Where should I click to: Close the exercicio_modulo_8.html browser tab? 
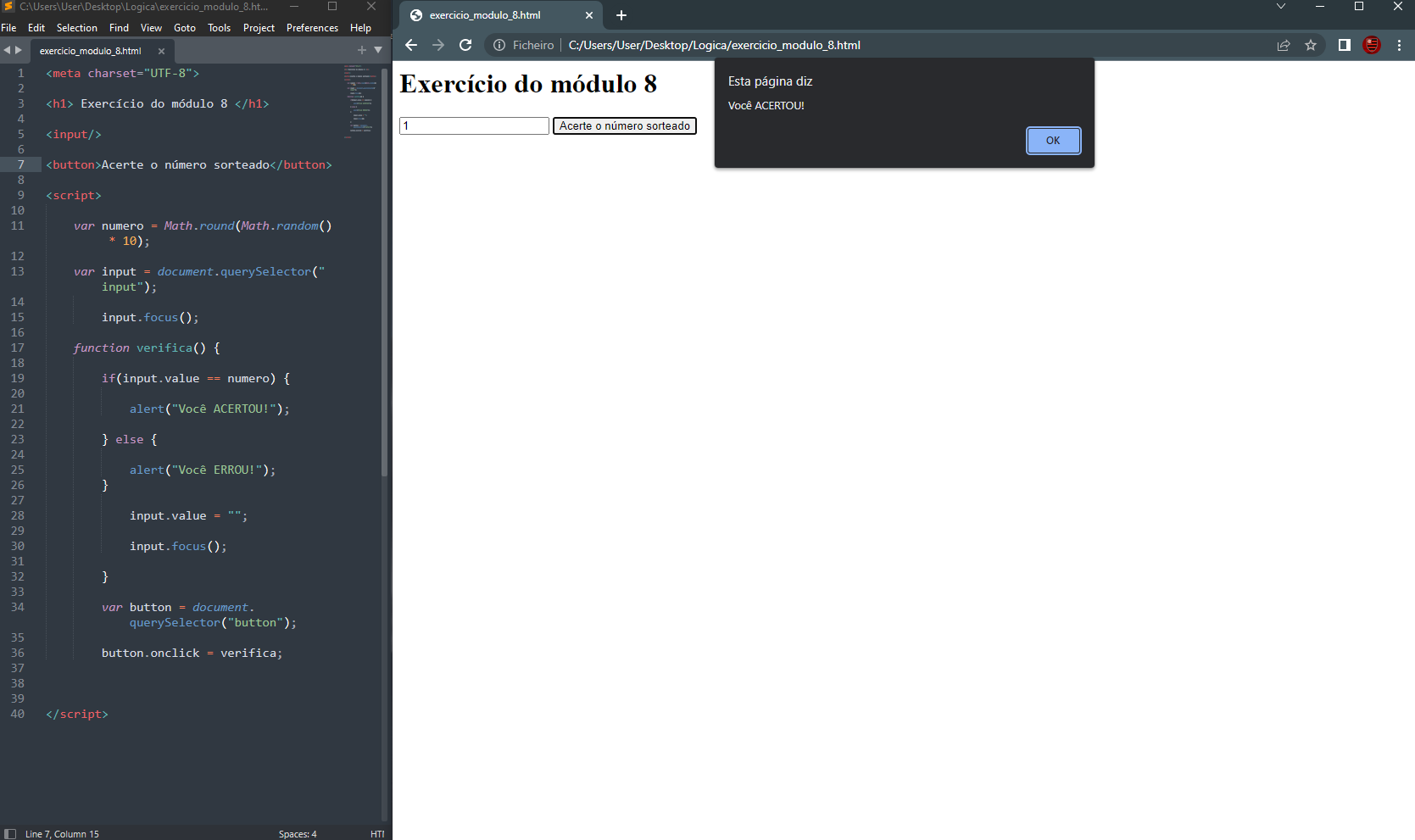point(589,15)
